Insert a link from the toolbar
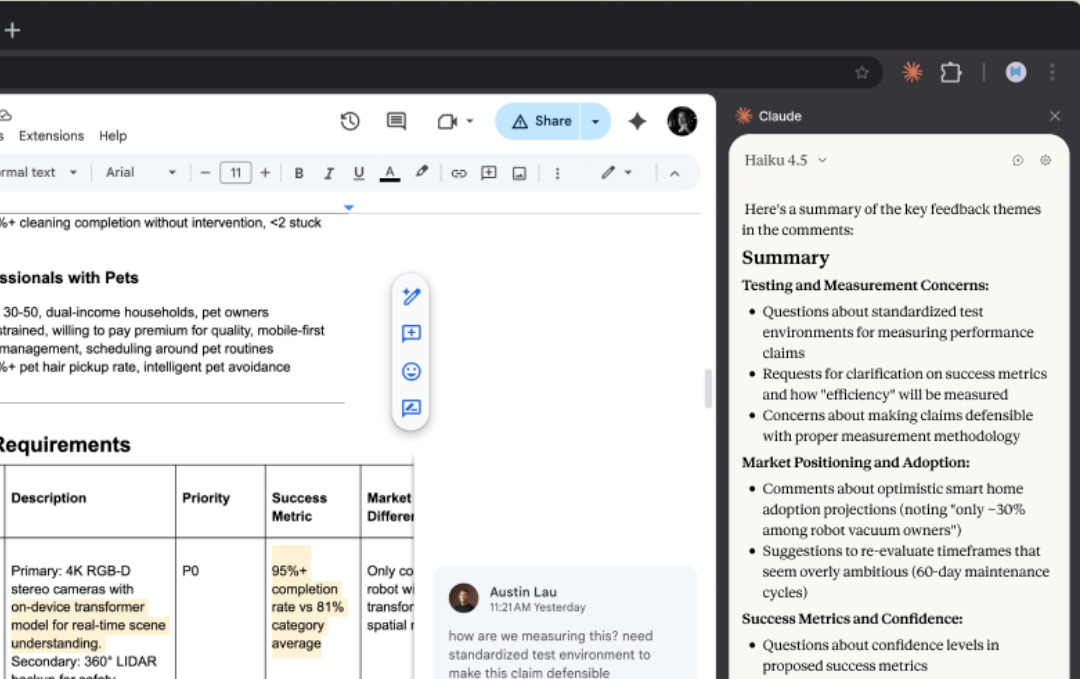 [x=459, y=173]
